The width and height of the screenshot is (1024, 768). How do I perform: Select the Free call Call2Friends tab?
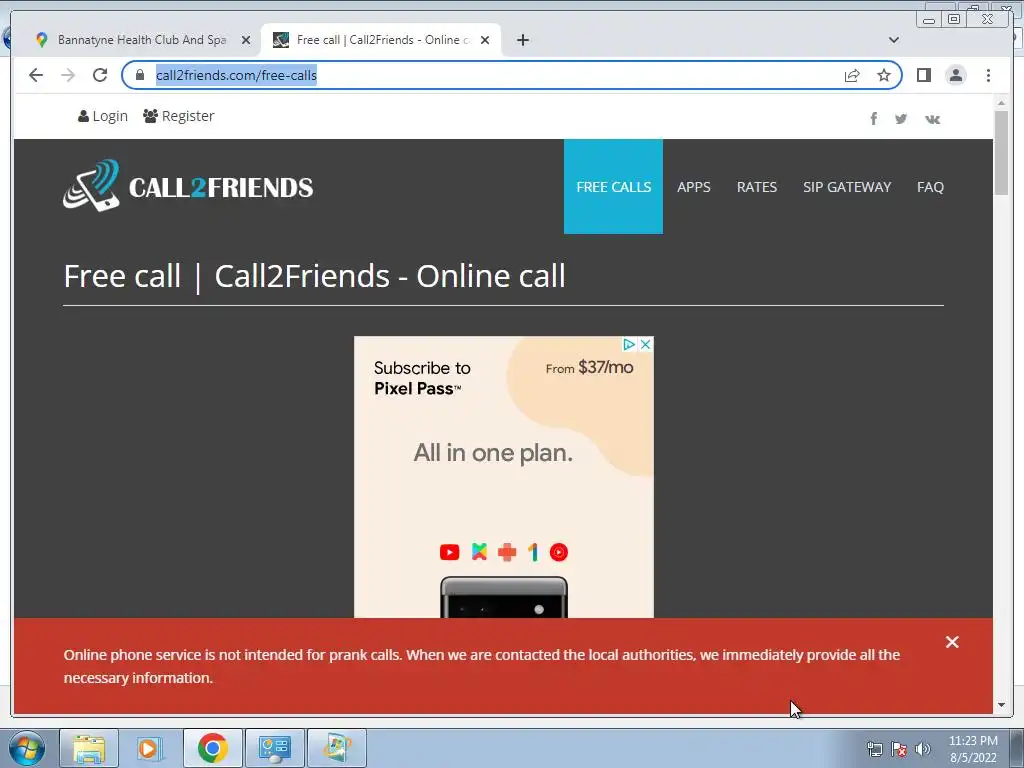click(381, 40)
